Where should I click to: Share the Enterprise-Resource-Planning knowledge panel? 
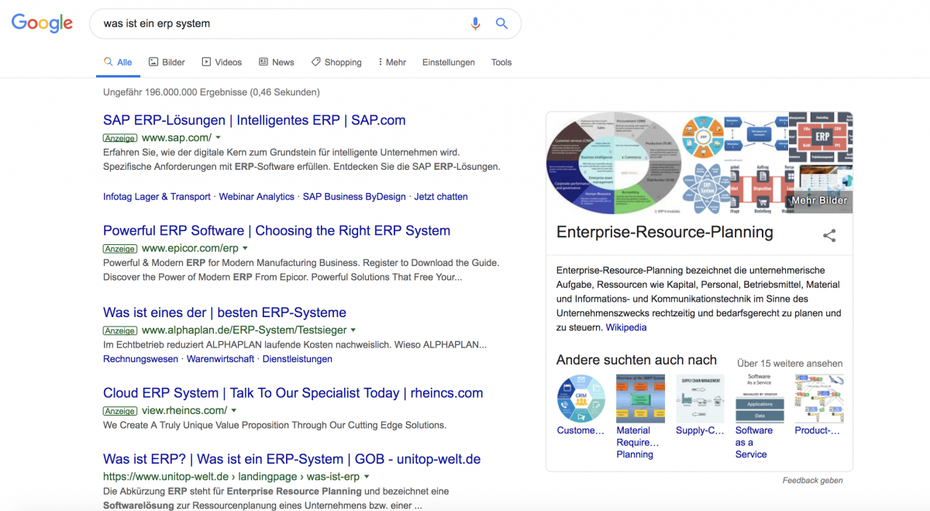pos(829,235)
